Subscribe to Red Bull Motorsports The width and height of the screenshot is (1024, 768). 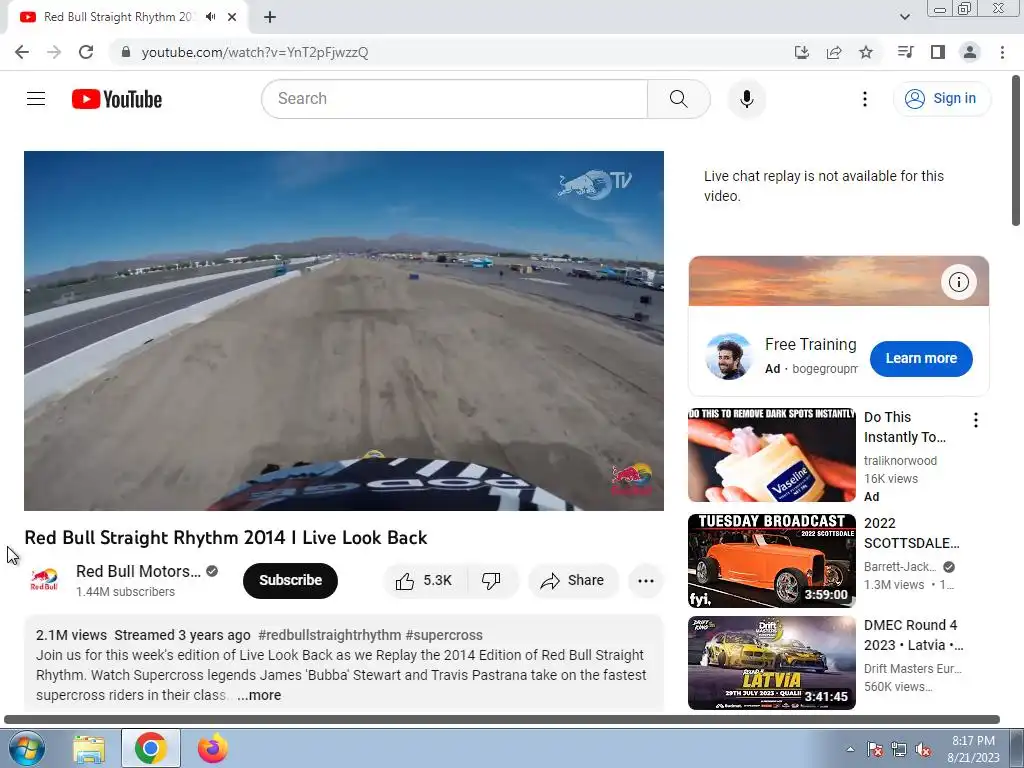tap(291, 581)
